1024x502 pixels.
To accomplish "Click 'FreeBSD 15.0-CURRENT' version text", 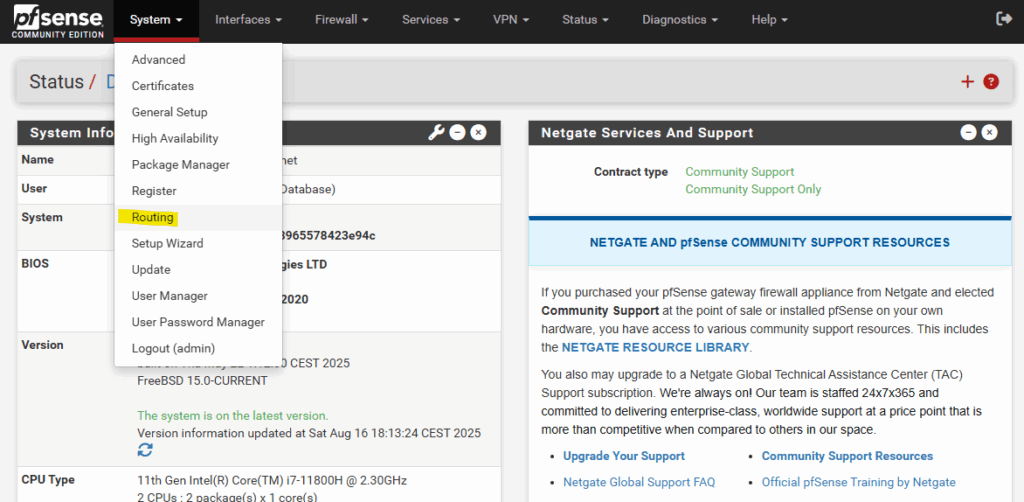I will 202,381.
